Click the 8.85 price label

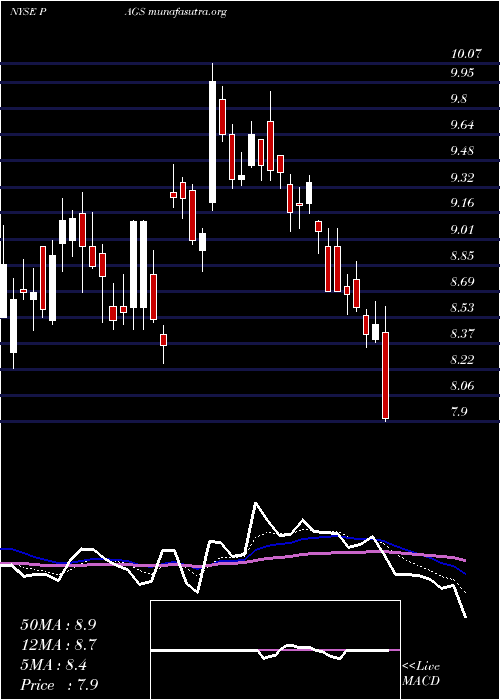[462, 256]
